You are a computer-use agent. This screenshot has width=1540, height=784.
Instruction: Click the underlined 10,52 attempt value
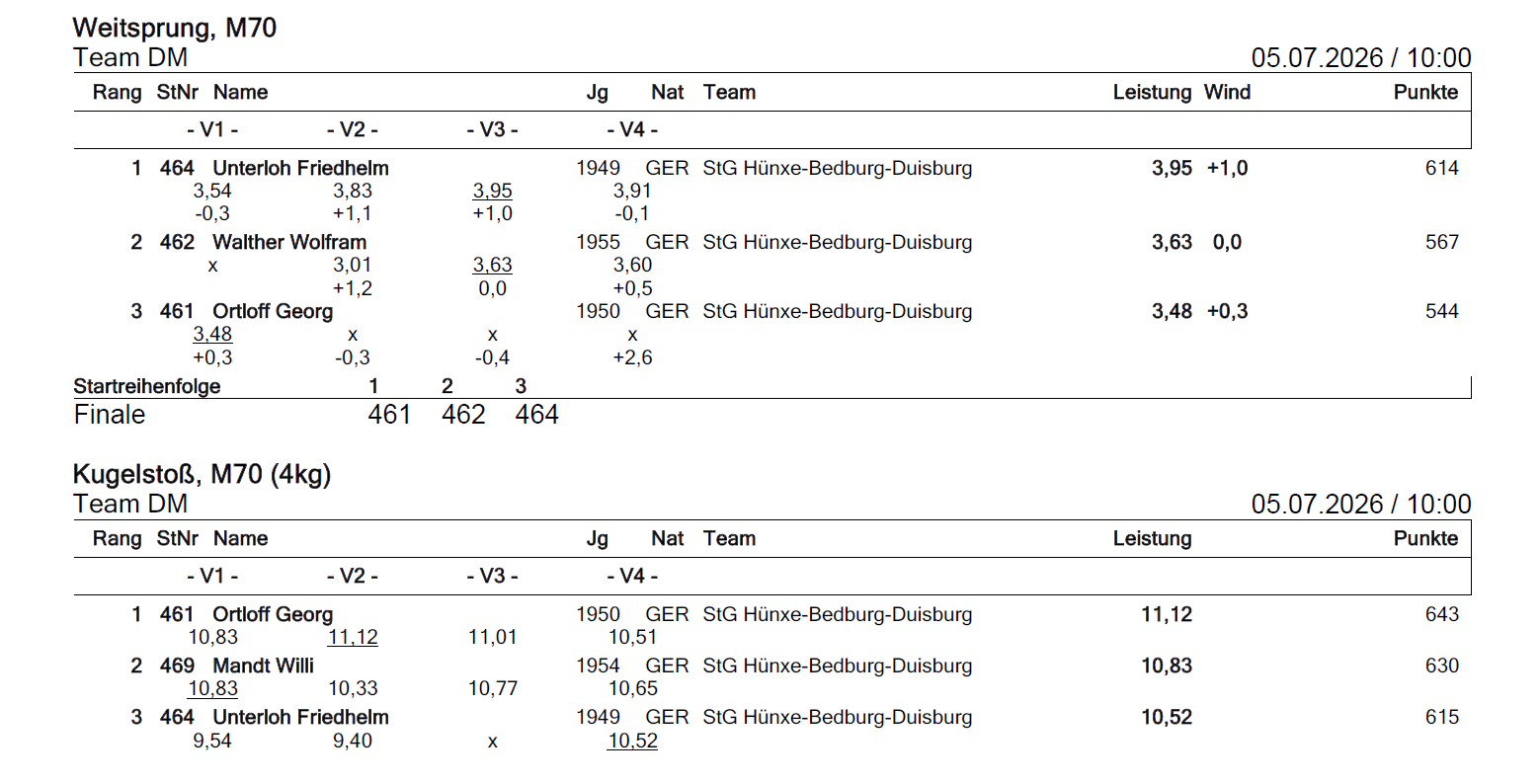(632, 741)
